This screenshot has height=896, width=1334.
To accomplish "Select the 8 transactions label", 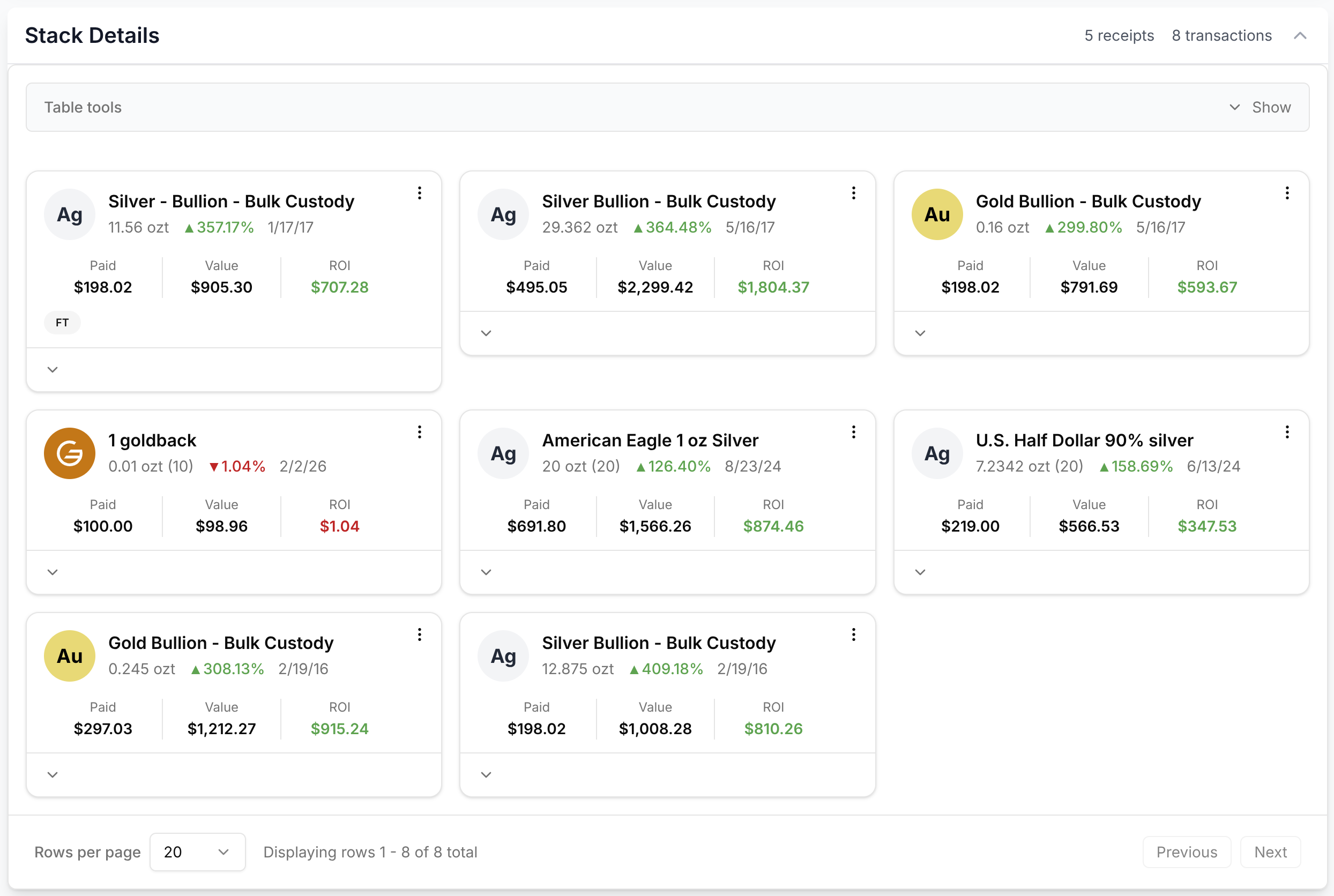I will (1221, 35).
